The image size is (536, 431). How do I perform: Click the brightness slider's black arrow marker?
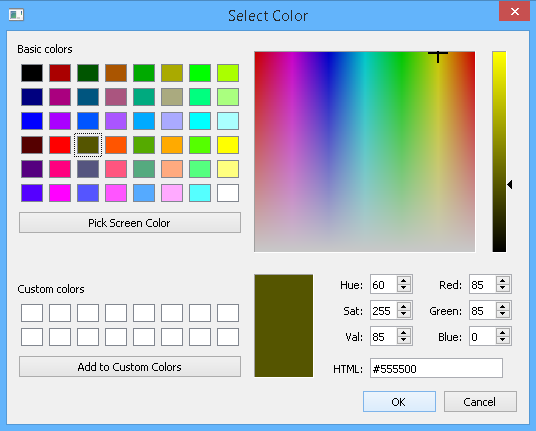[x=510, y=185]
